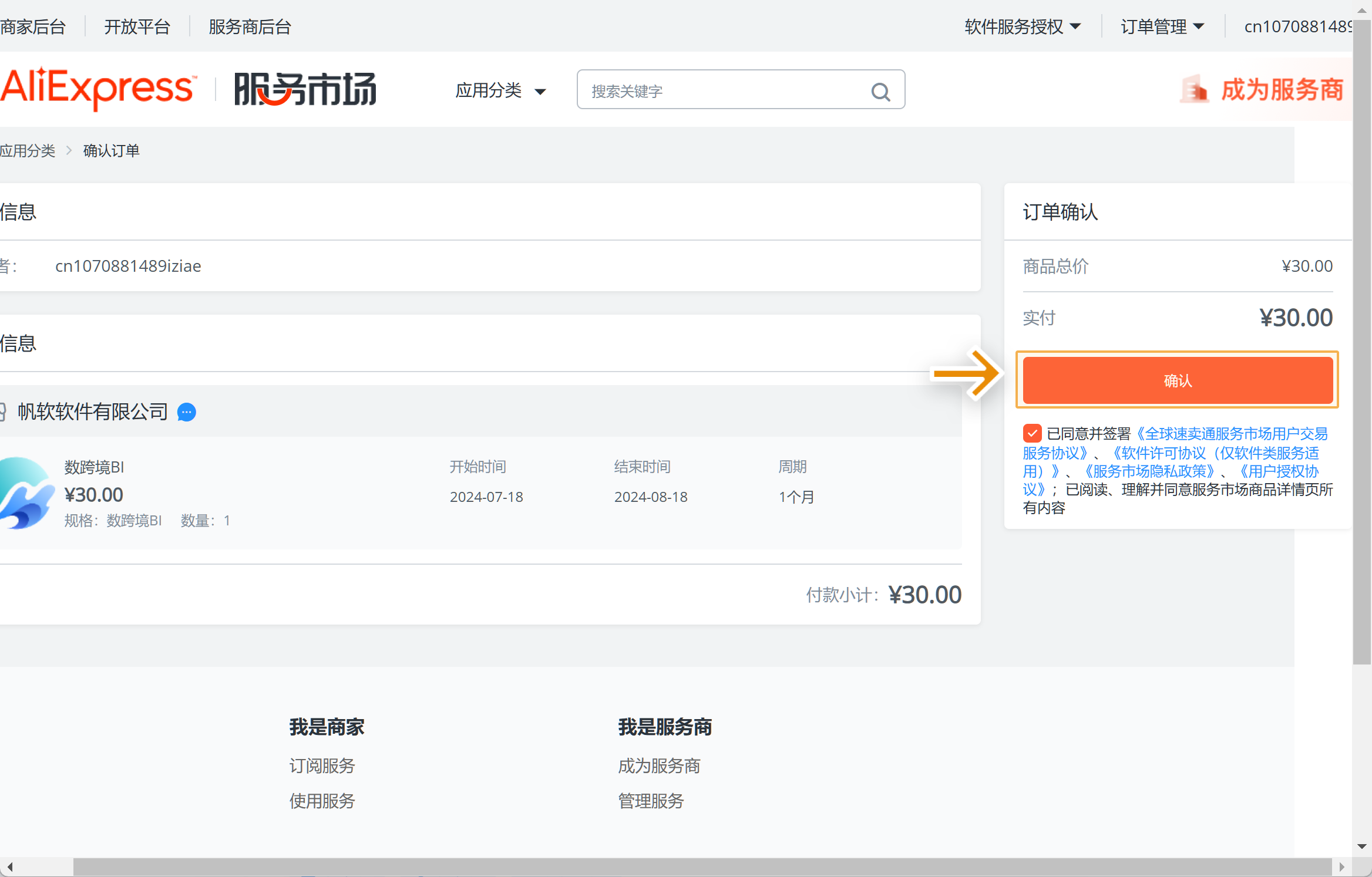
Task: Click the search magnifier icon
Action: (880, 91)
